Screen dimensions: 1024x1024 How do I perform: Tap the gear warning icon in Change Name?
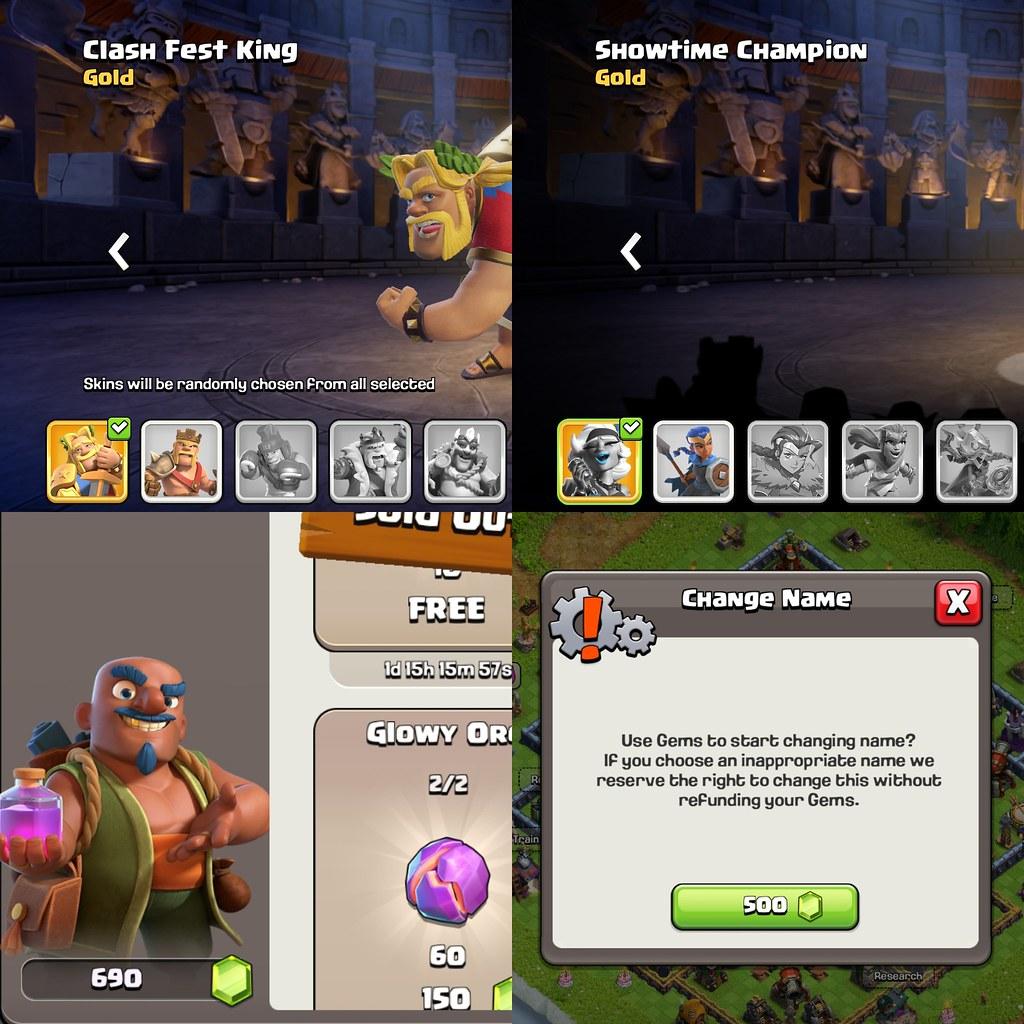601,624
